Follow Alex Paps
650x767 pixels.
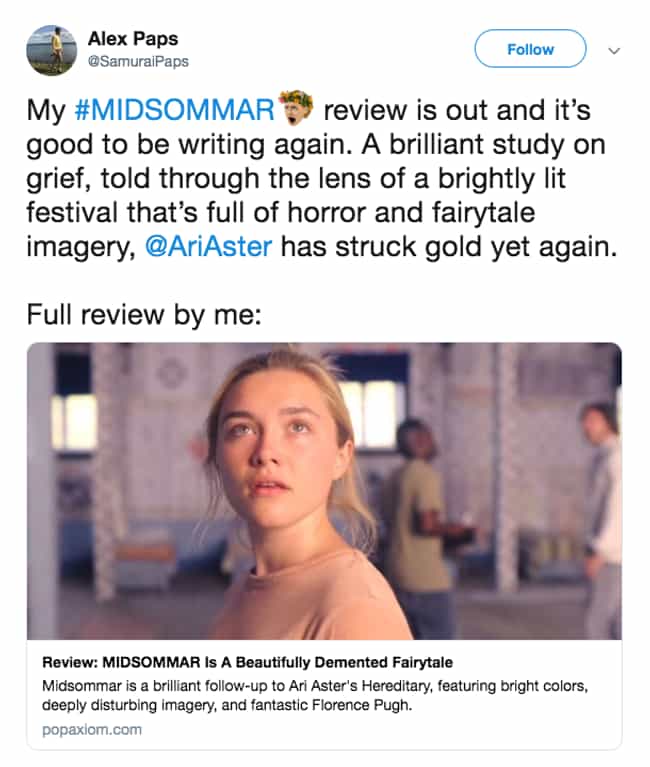(530, 49)
